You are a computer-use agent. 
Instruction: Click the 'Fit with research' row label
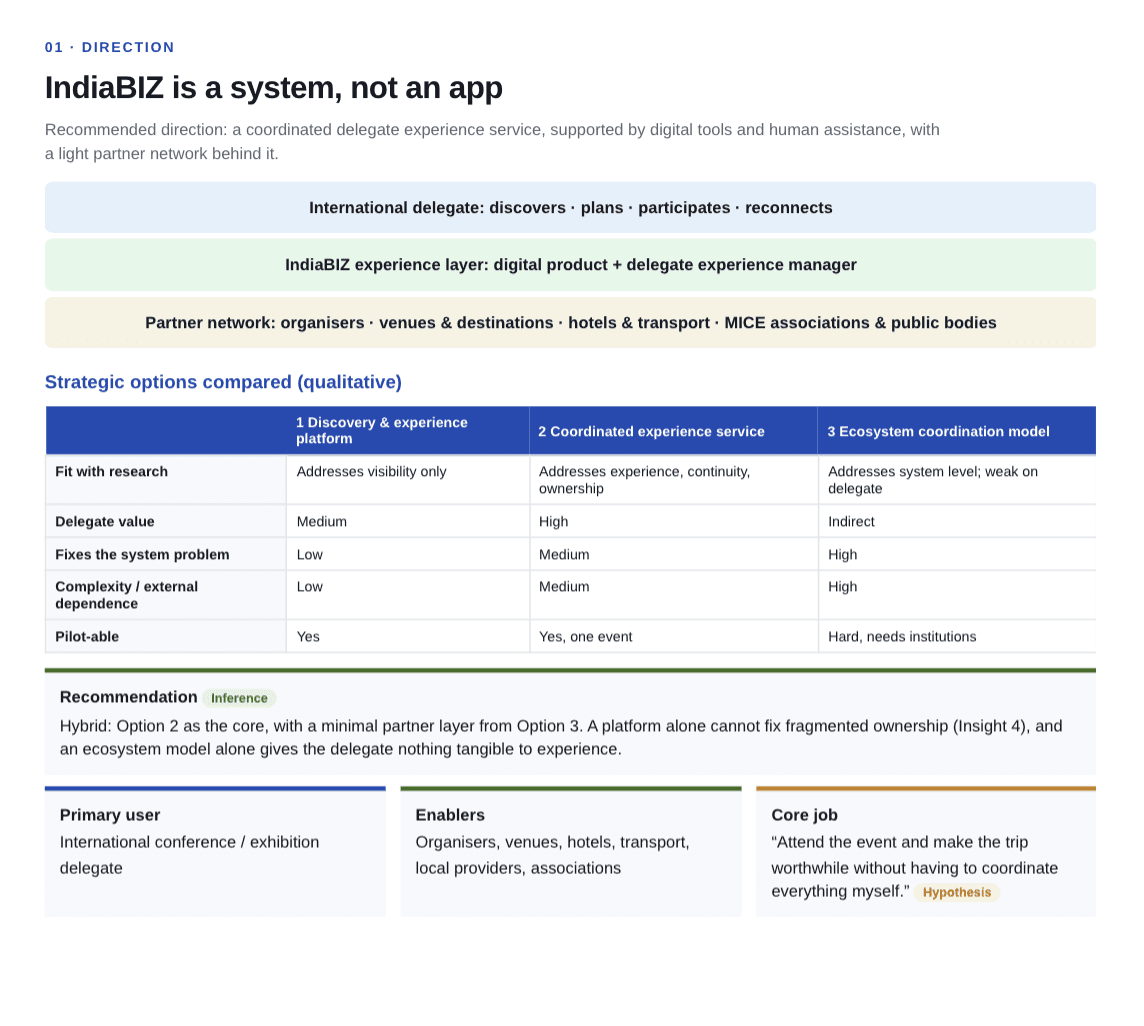pyautogui.click(x=112, y=471)
